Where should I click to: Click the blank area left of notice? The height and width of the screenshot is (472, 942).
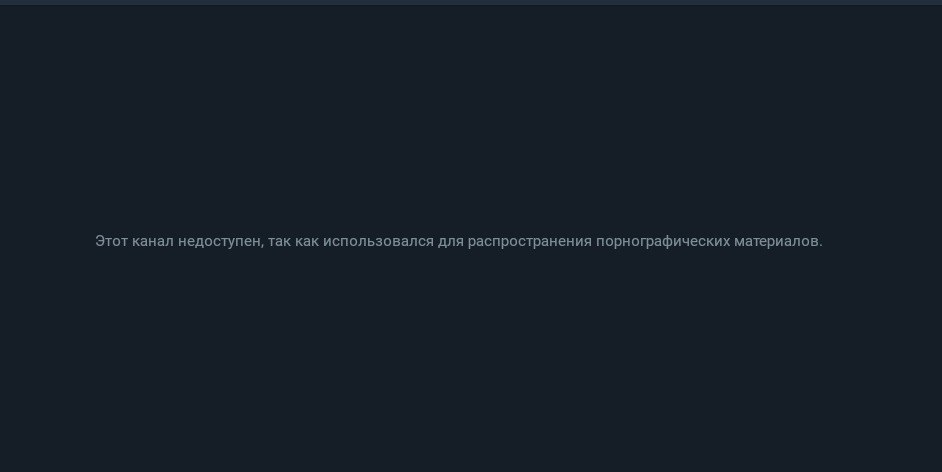tap(47, 241)
